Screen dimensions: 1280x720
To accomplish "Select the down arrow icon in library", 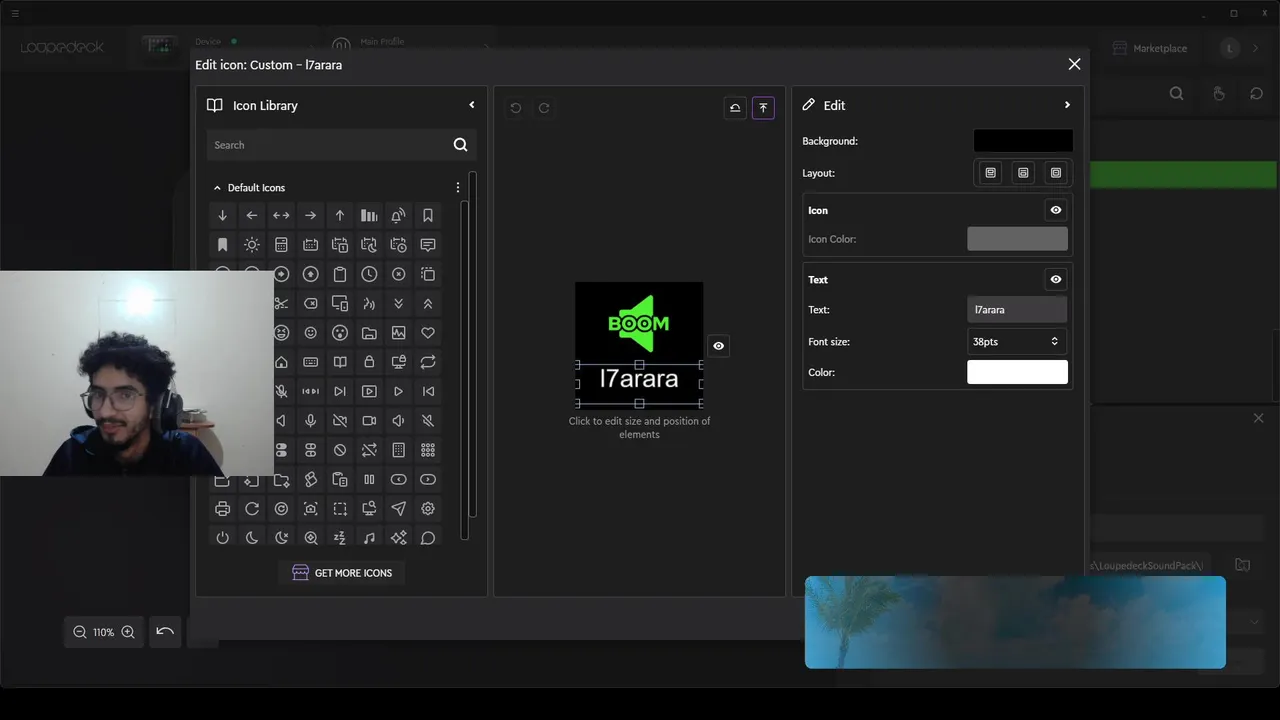I will [223, 215].
